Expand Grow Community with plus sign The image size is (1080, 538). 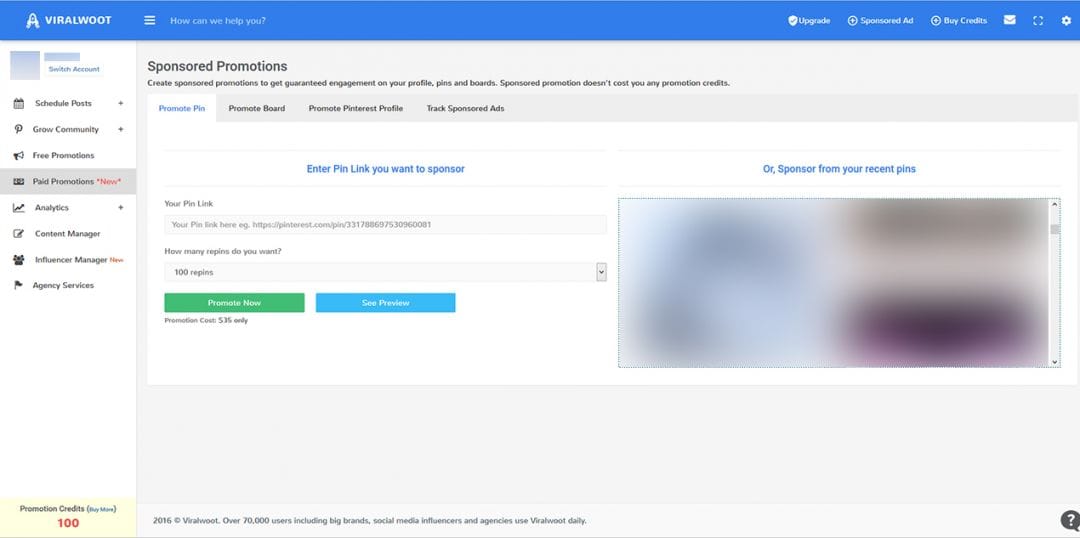tap(121, 129)
